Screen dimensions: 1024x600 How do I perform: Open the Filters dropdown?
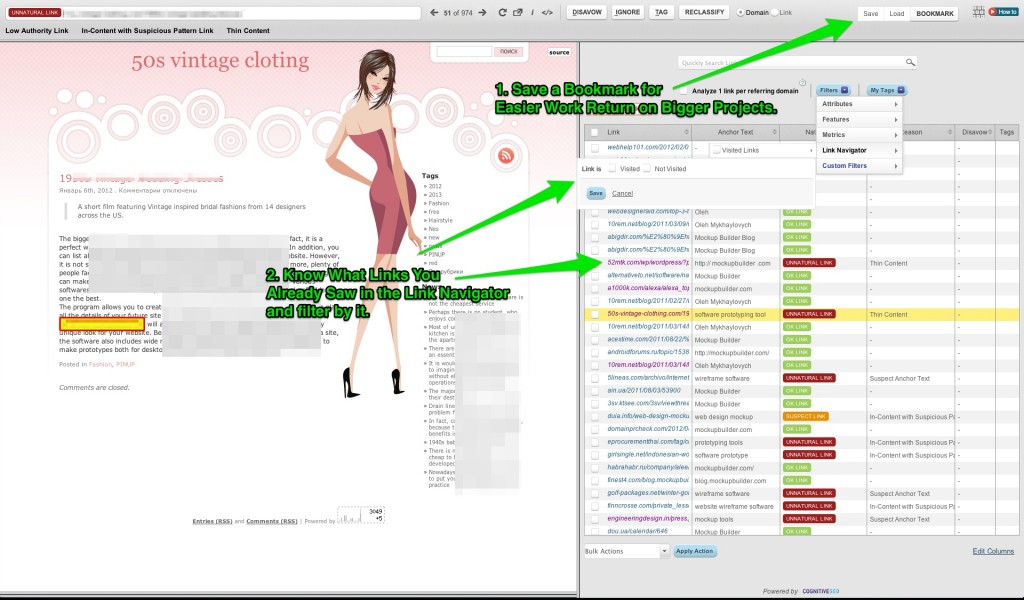(x=834, y=90)
